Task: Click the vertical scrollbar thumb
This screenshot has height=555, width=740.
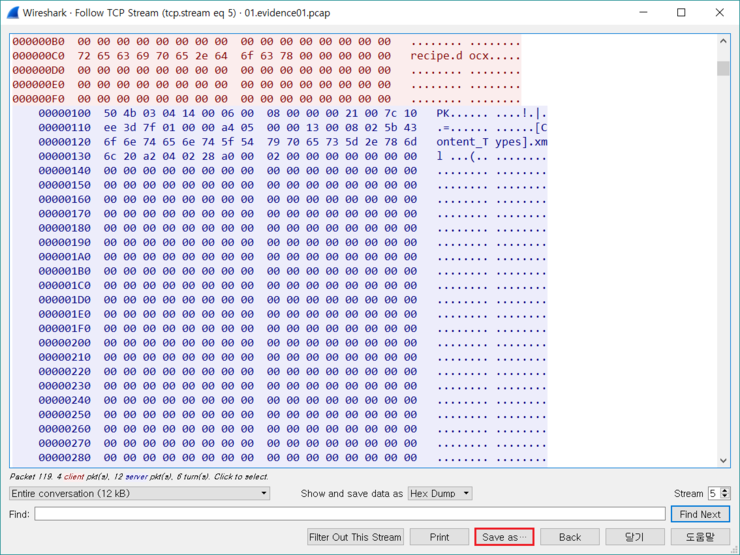Action: pos(723,68)
